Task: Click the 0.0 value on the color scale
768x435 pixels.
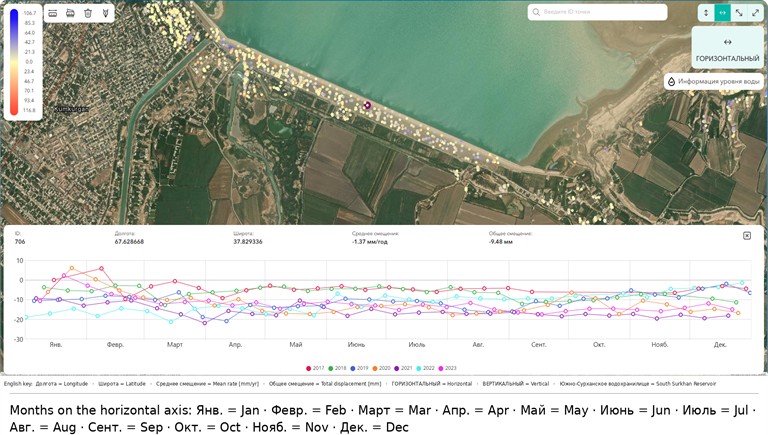Action: 29,62
